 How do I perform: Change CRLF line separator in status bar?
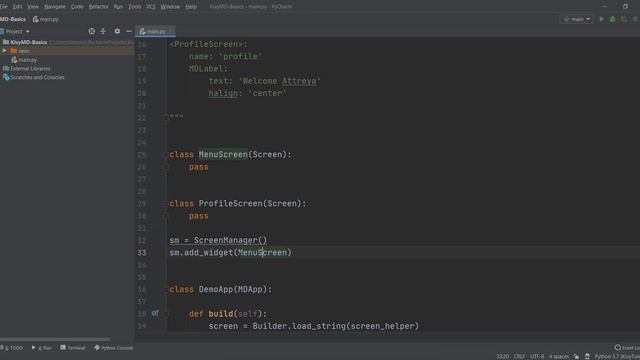tap(519, 356)
